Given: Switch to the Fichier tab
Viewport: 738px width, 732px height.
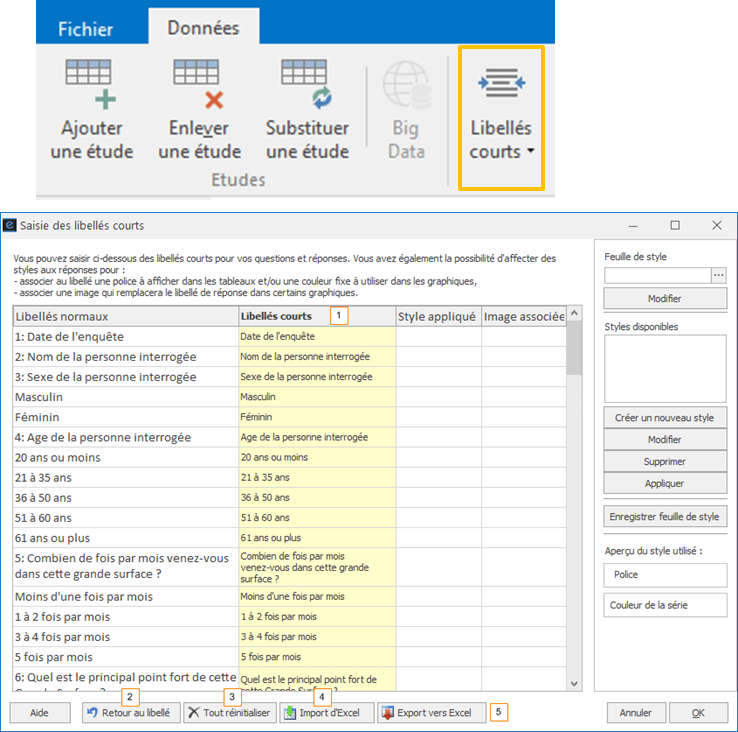Looking at the screenshot, I should (x=85, y=29).
